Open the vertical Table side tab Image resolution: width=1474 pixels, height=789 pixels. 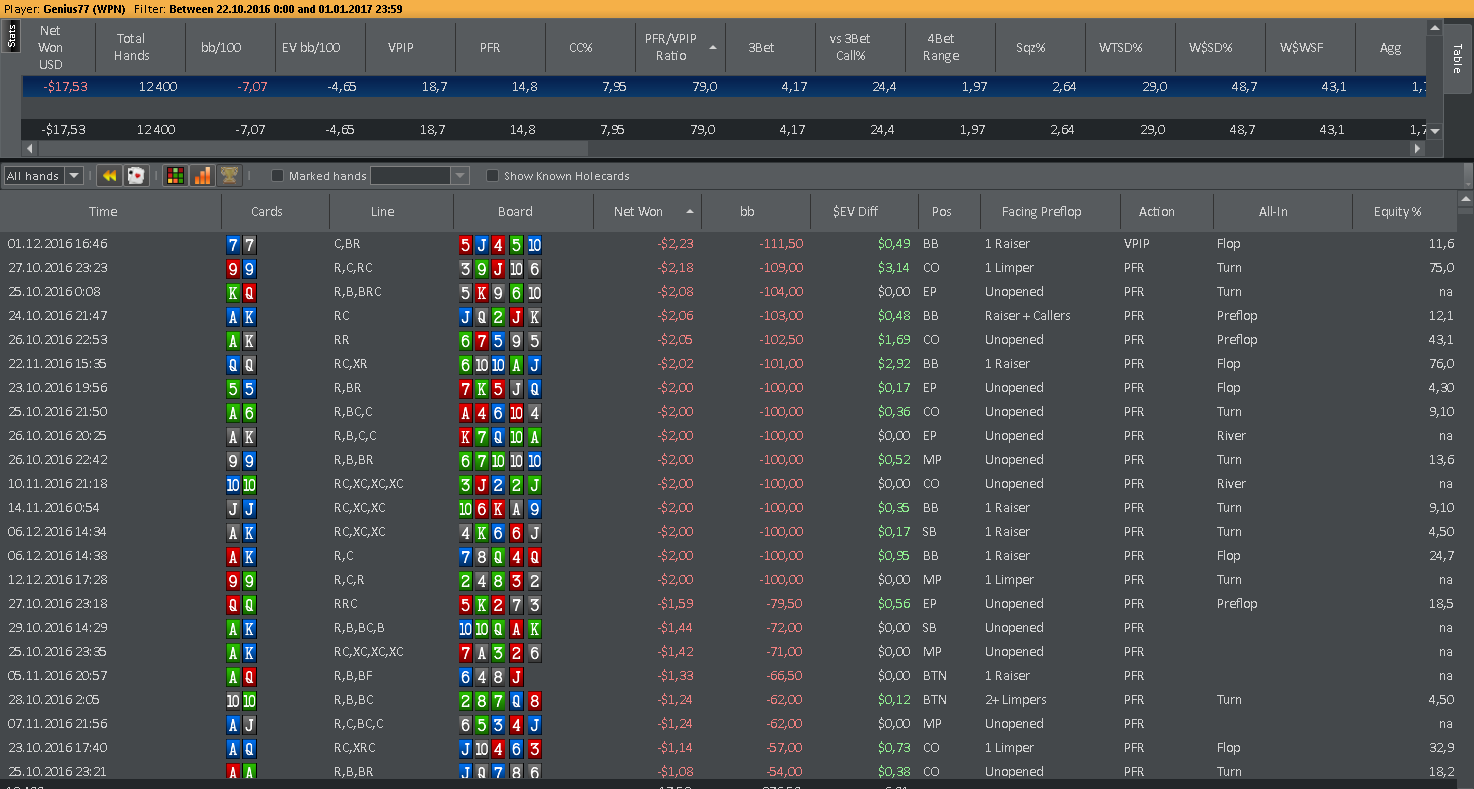[x=1457, y=59]
